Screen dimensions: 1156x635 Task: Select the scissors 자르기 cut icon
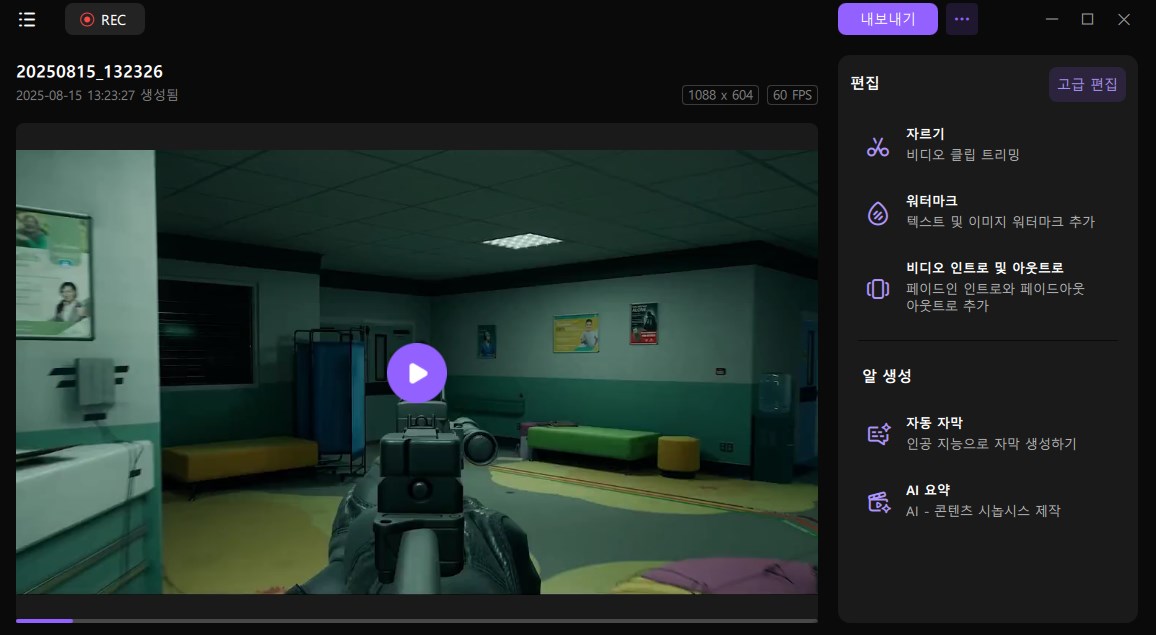pyautogui.click(x=878, y=147)
